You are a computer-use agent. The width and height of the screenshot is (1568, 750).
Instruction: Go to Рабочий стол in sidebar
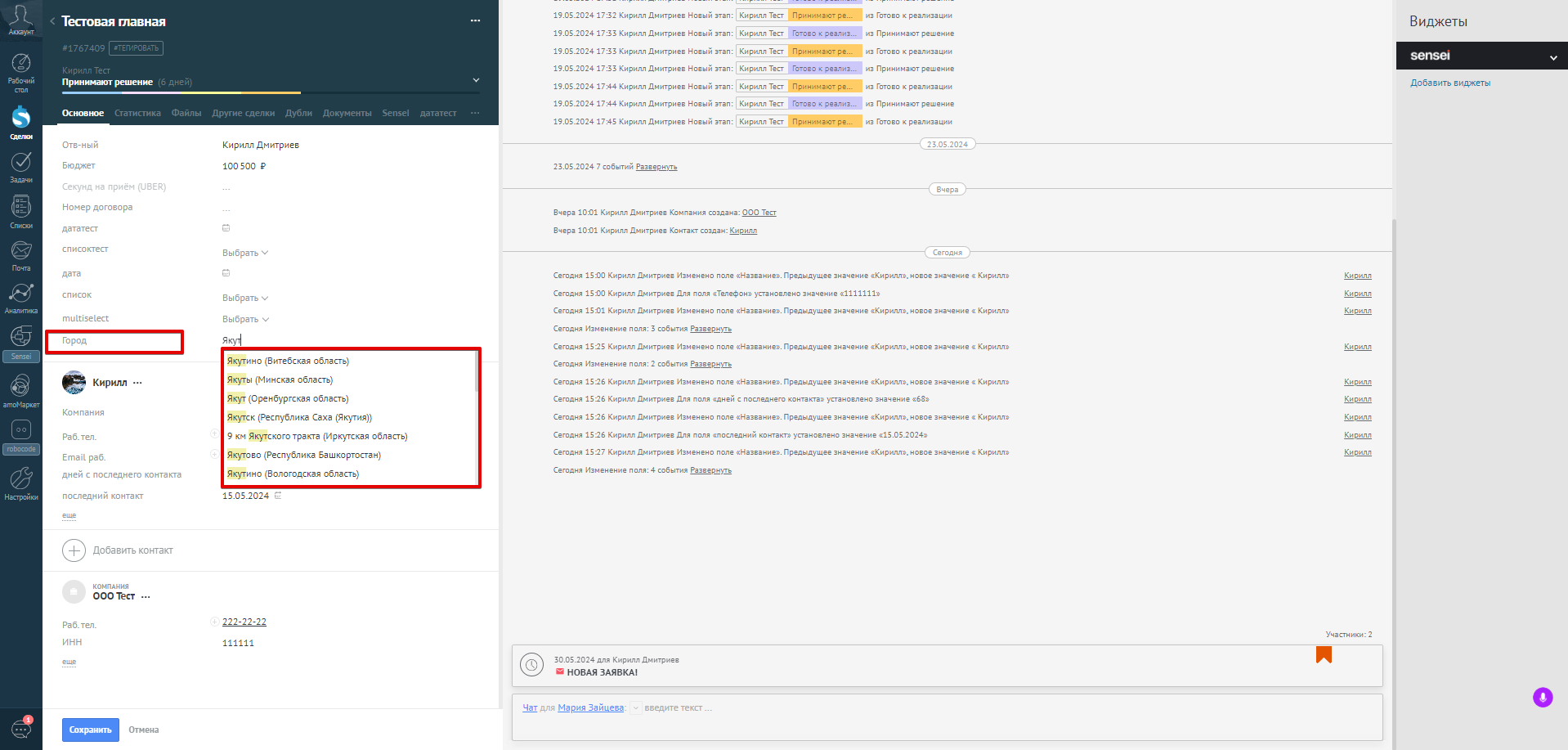(21, 73)
